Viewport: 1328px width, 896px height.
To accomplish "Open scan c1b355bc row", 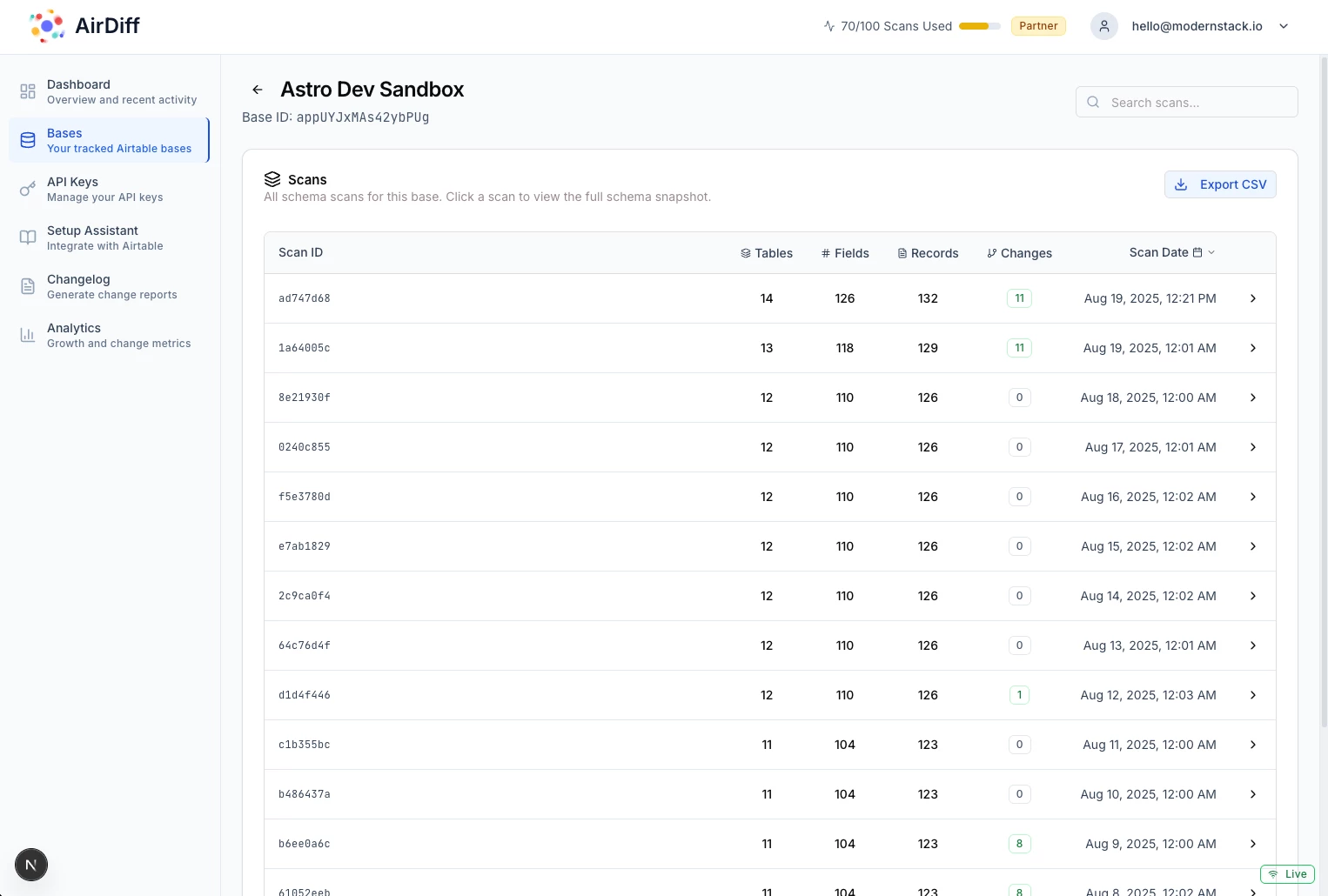I will (x=770, y=745).
